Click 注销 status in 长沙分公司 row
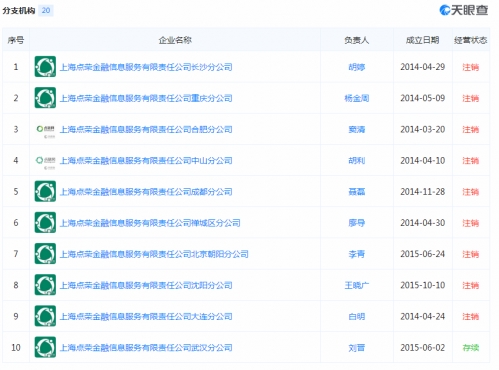 (x=471, y=67)
